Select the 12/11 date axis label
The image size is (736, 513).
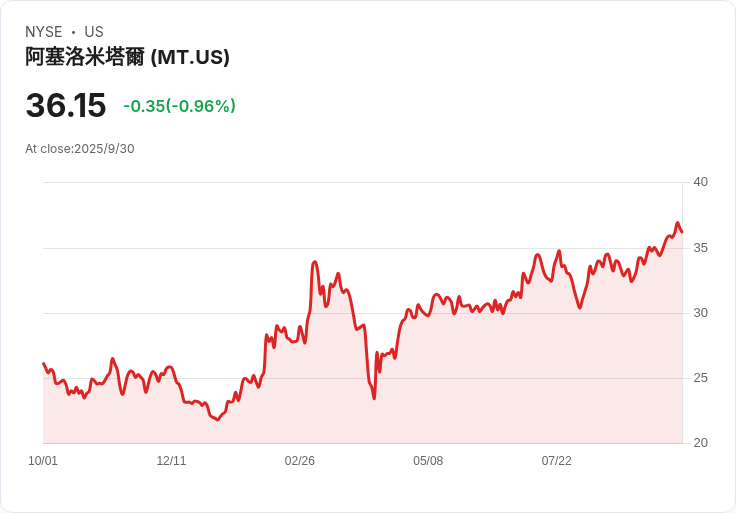171,461
